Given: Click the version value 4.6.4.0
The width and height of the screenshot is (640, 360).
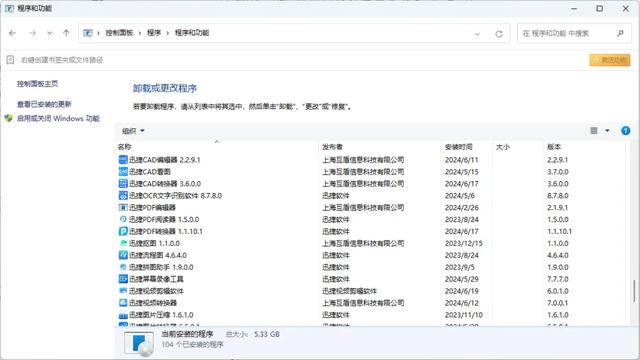Looking at the screenshot, I should tap(558, 255).
